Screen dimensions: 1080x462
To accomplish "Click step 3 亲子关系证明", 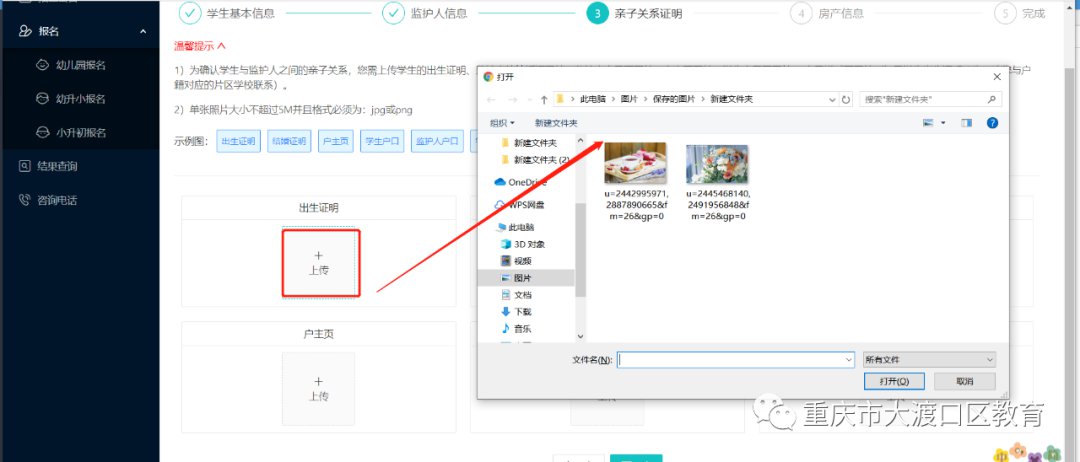I will click(x=634, y=13).
